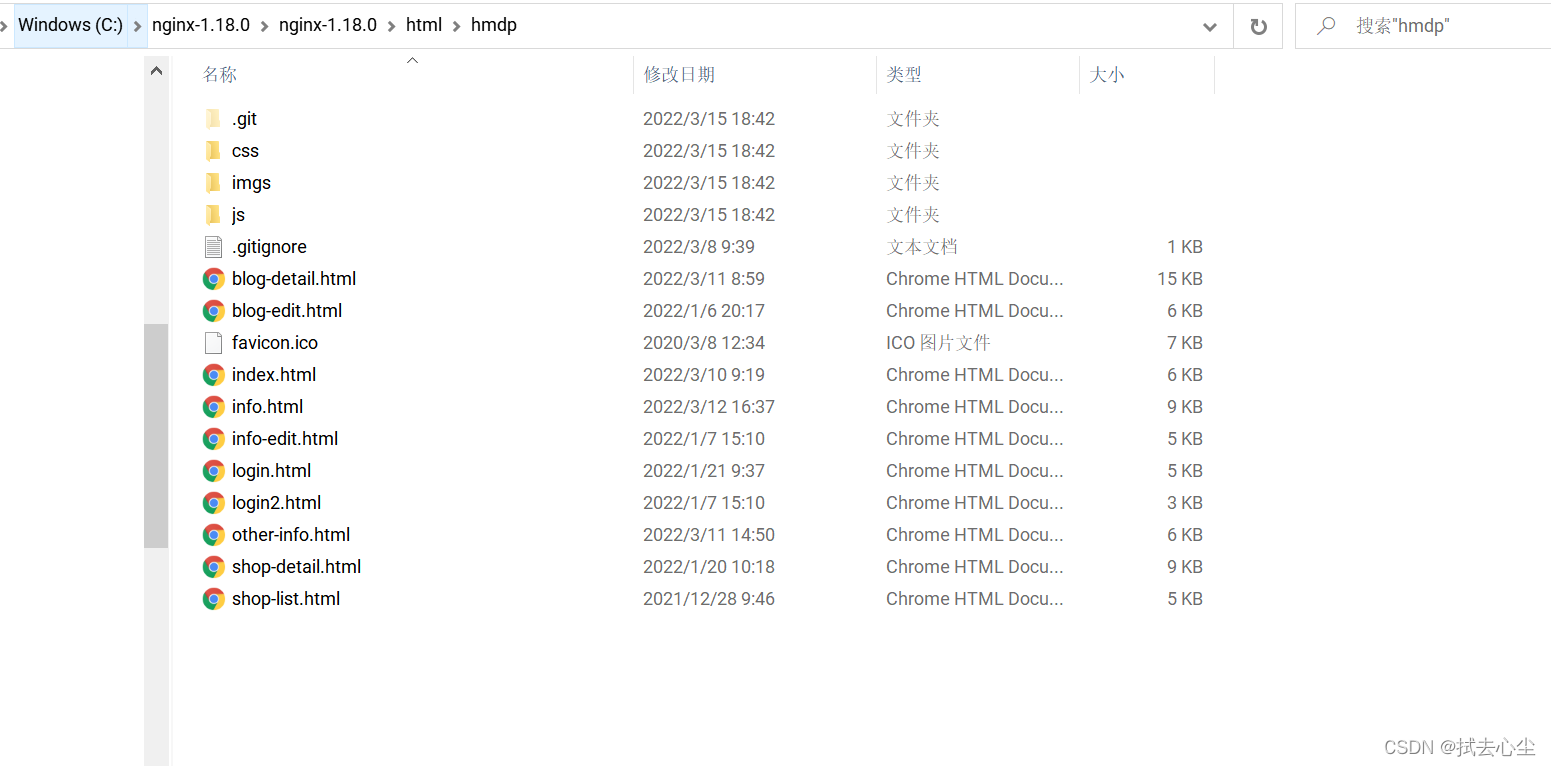Viewport: 1551px width, 766px height.
Task: Click Chrome icon of other-info.html
Action: pos(213,535)
